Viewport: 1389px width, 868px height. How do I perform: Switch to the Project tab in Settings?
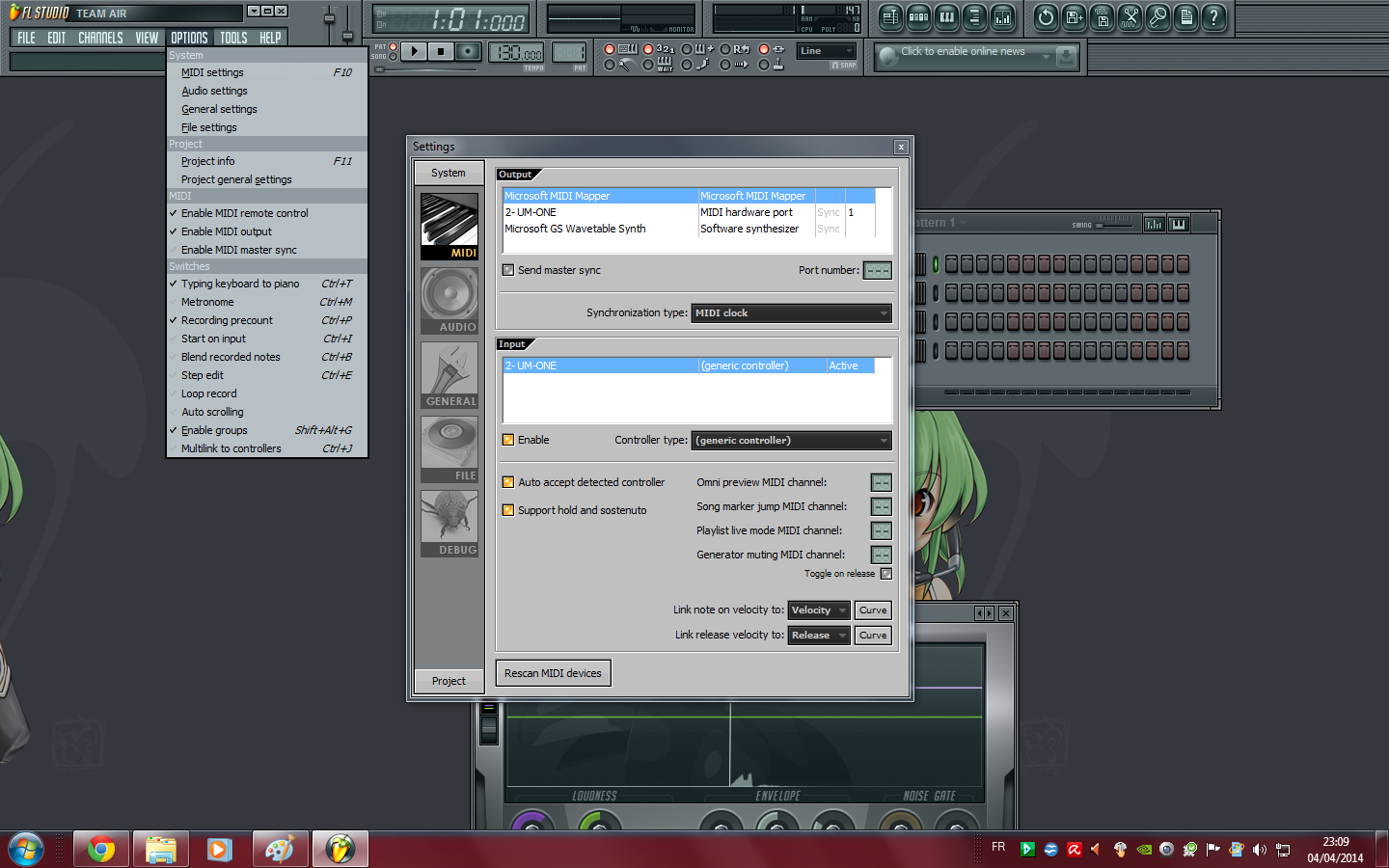pyautogui.click(x=449, y=681)
